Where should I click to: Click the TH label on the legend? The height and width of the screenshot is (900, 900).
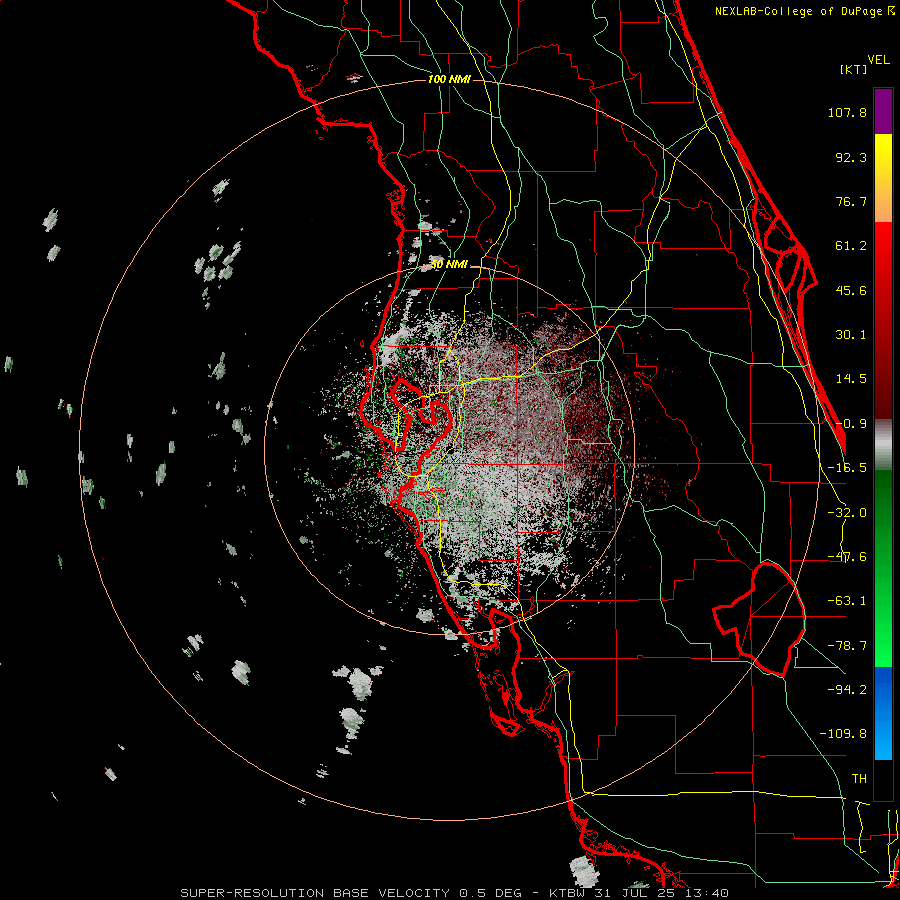click(859, 779)
